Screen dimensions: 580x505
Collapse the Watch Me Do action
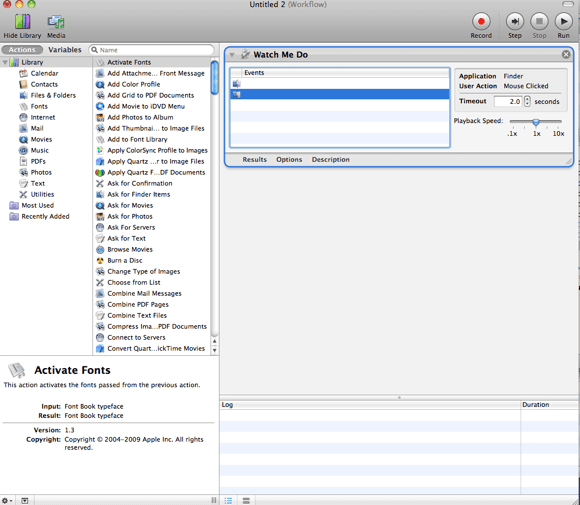(232, 55)
